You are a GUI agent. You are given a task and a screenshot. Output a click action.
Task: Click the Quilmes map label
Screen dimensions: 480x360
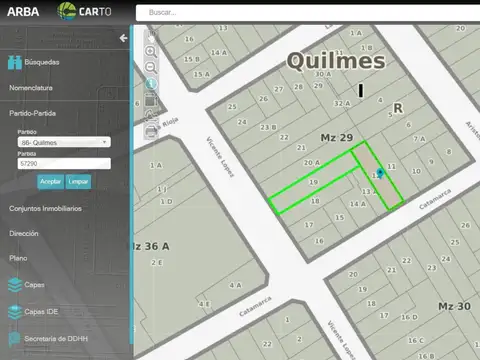pos(336,61)
